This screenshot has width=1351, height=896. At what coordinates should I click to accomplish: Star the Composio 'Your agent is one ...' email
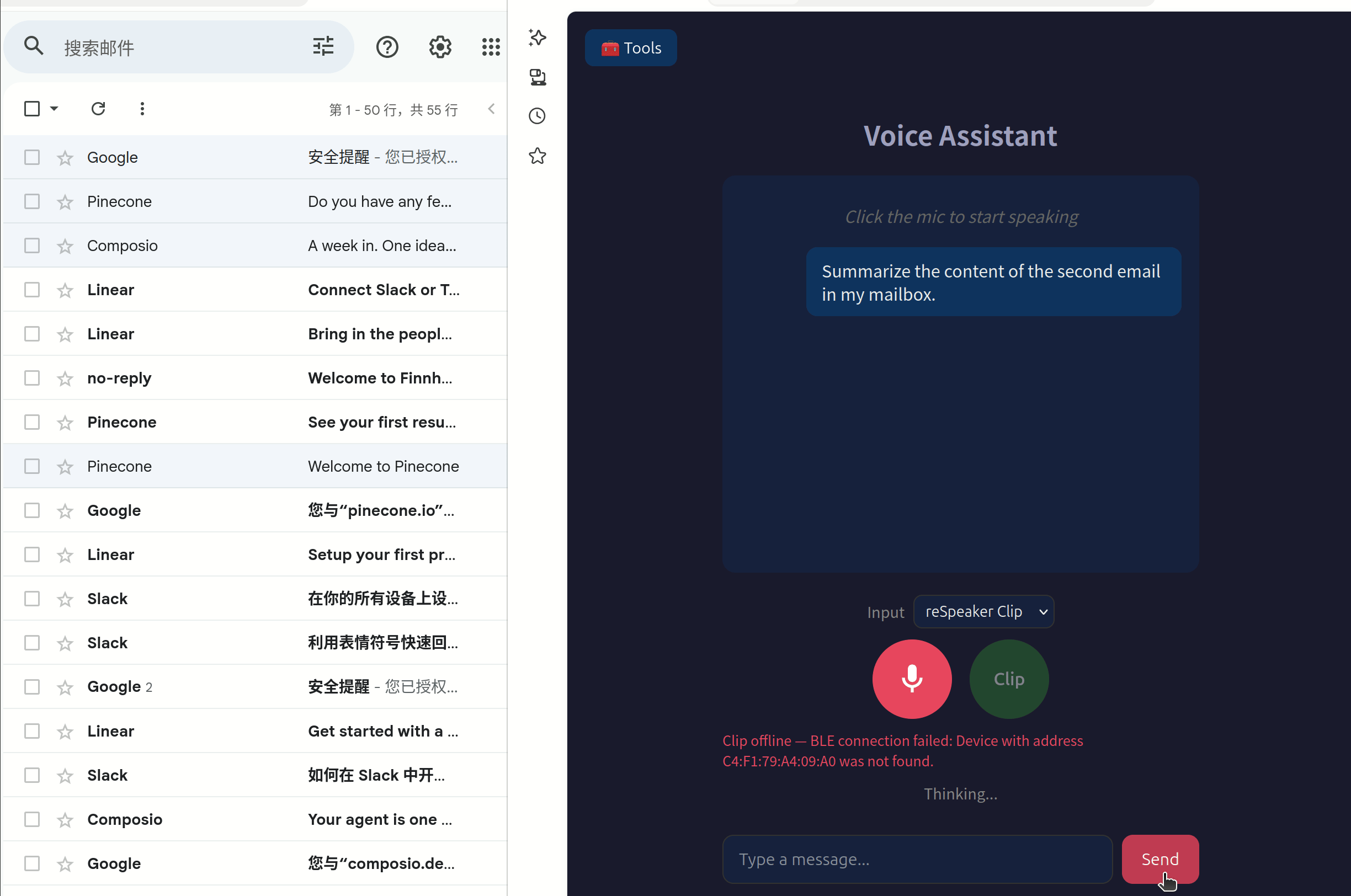point(65,820)
